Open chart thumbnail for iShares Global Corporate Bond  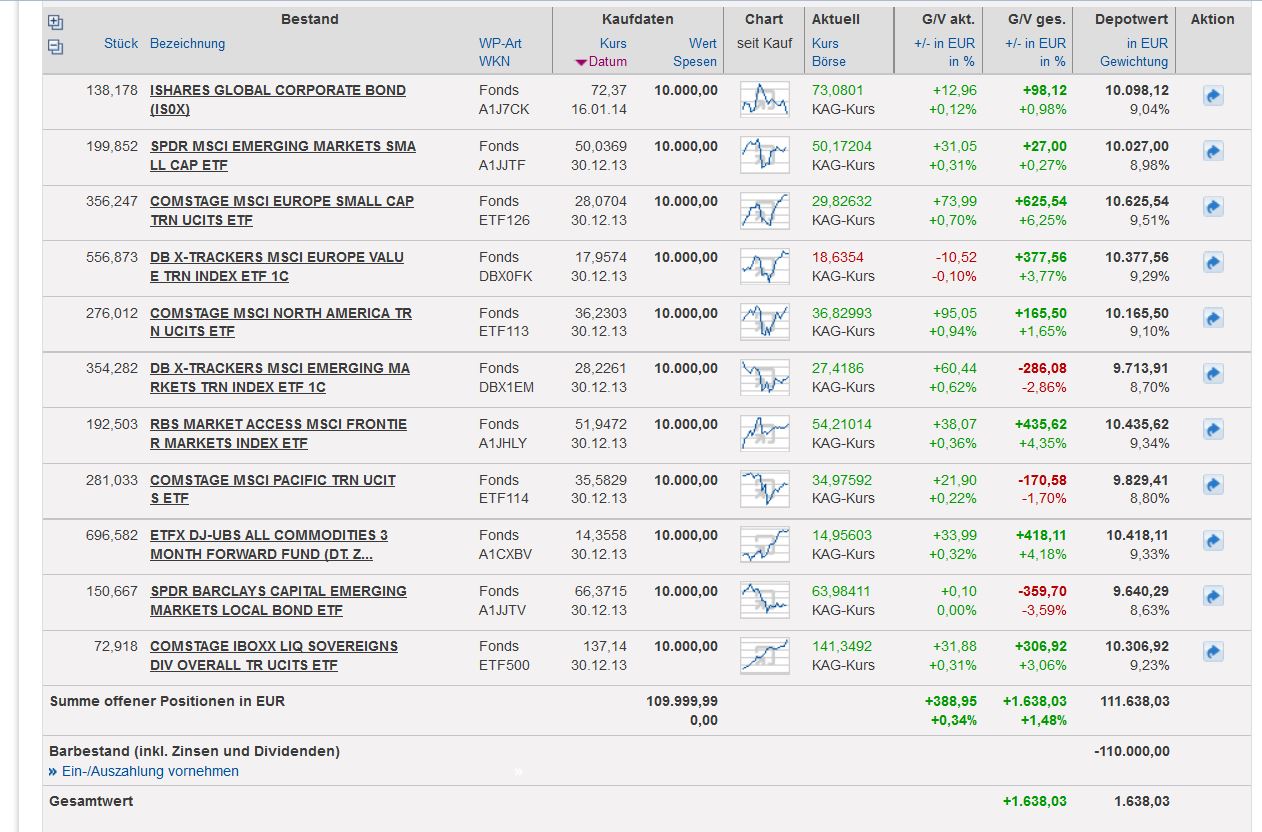tap(764, 99)
